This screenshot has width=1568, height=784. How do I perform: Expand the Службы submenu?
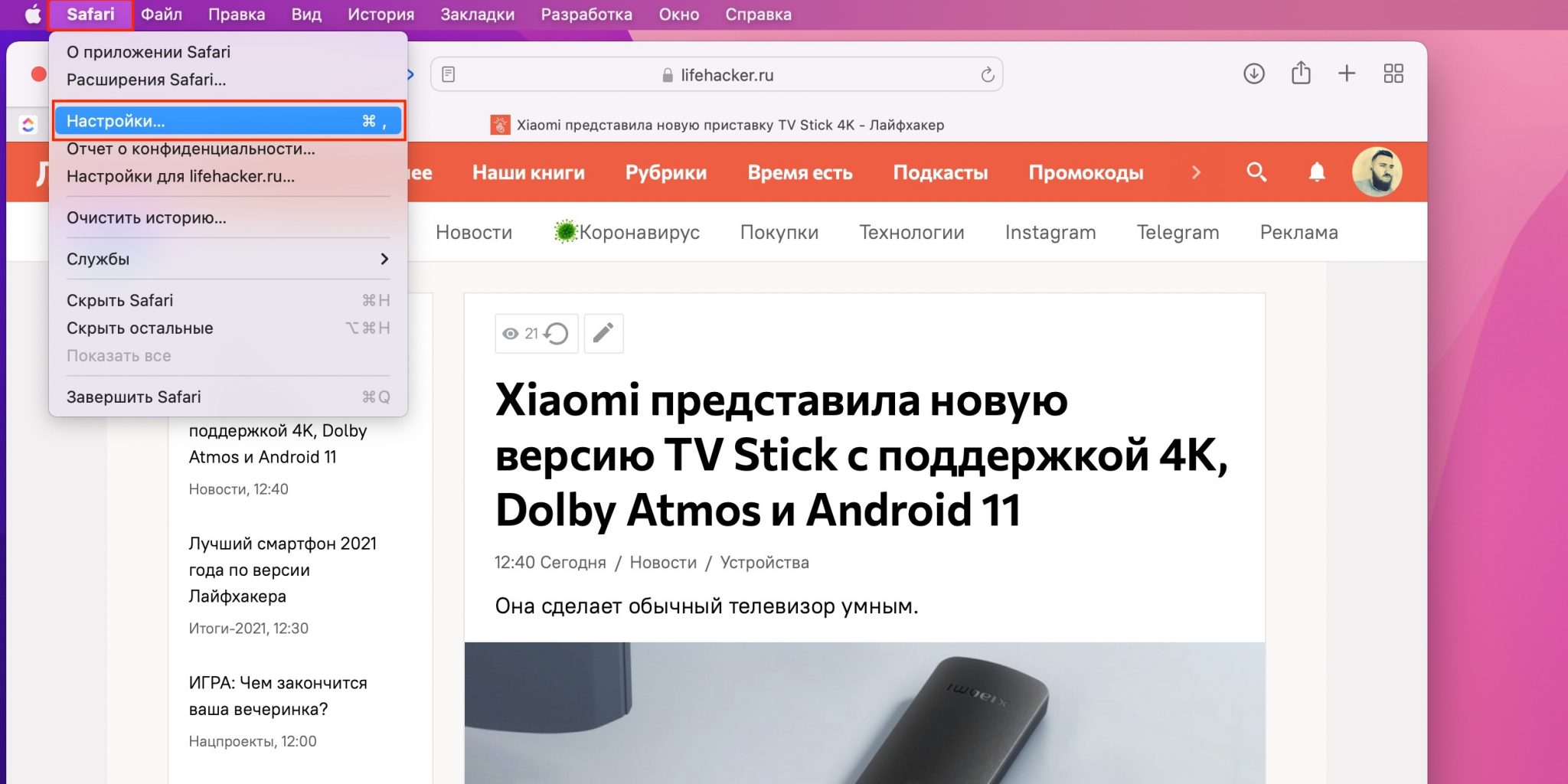pyautogui.click(x=228, y=259)
